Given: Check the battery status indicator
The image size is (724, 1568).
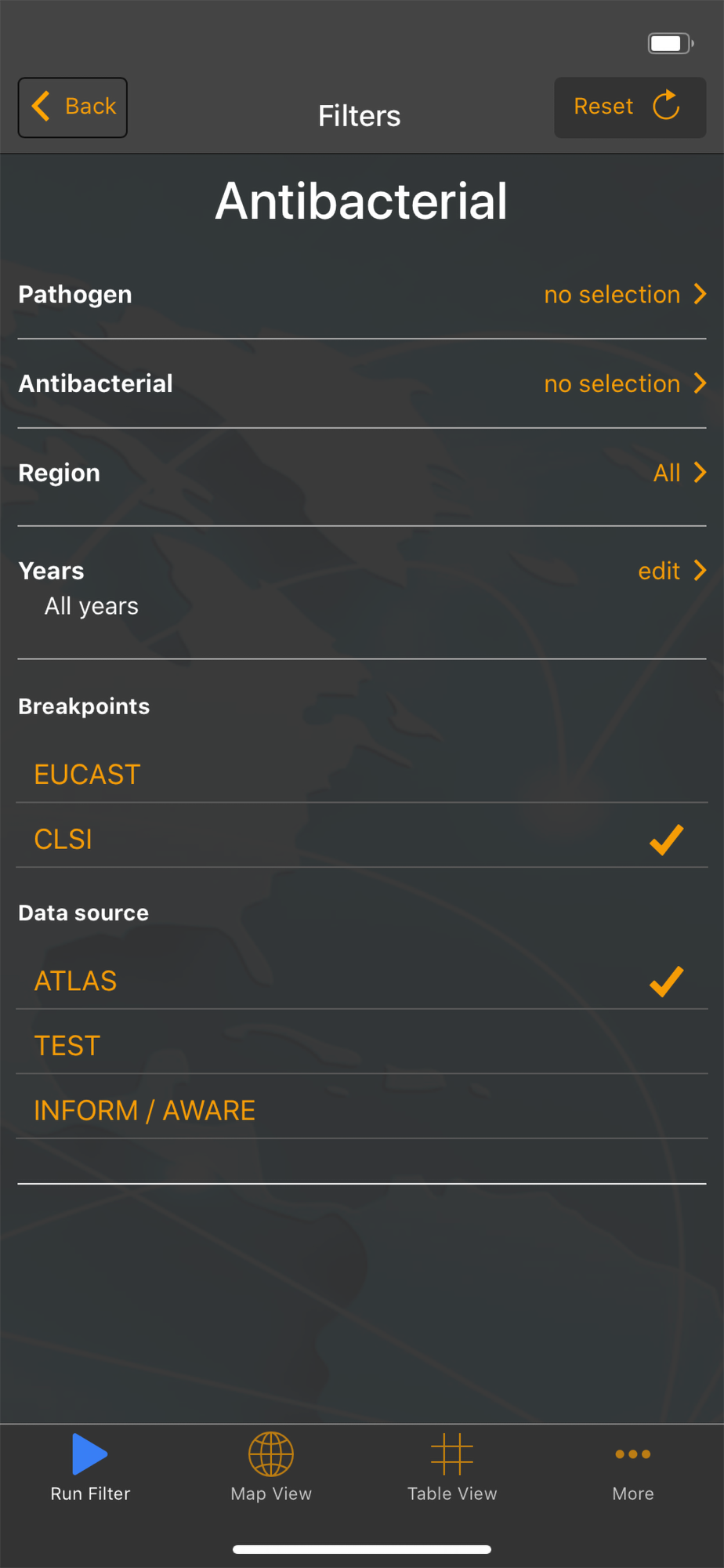Looking at the screenshot, I should click(671, 43).
